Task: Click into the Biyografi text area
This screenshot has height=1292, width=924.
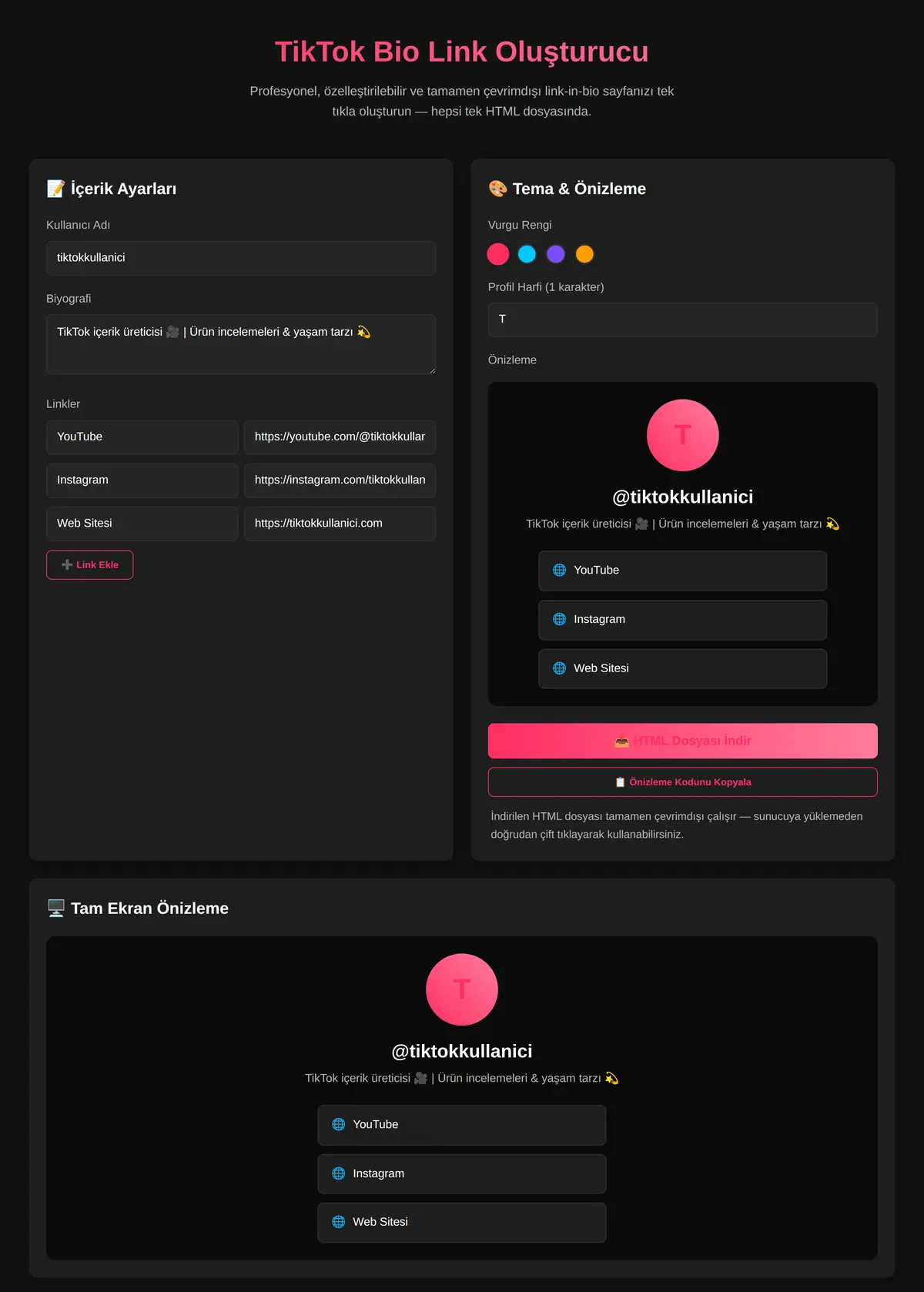Action: coord(241,344)
